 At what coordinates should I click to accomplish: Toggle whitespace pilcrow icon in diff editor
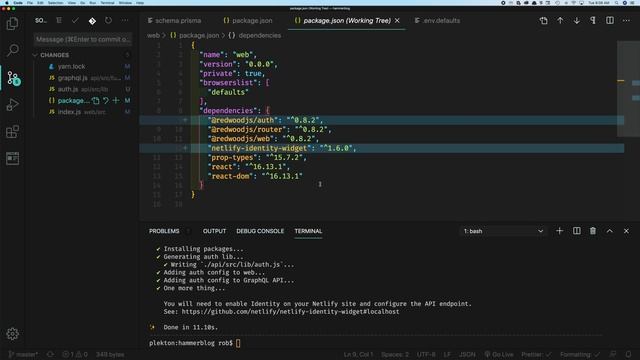coord(593,20)
